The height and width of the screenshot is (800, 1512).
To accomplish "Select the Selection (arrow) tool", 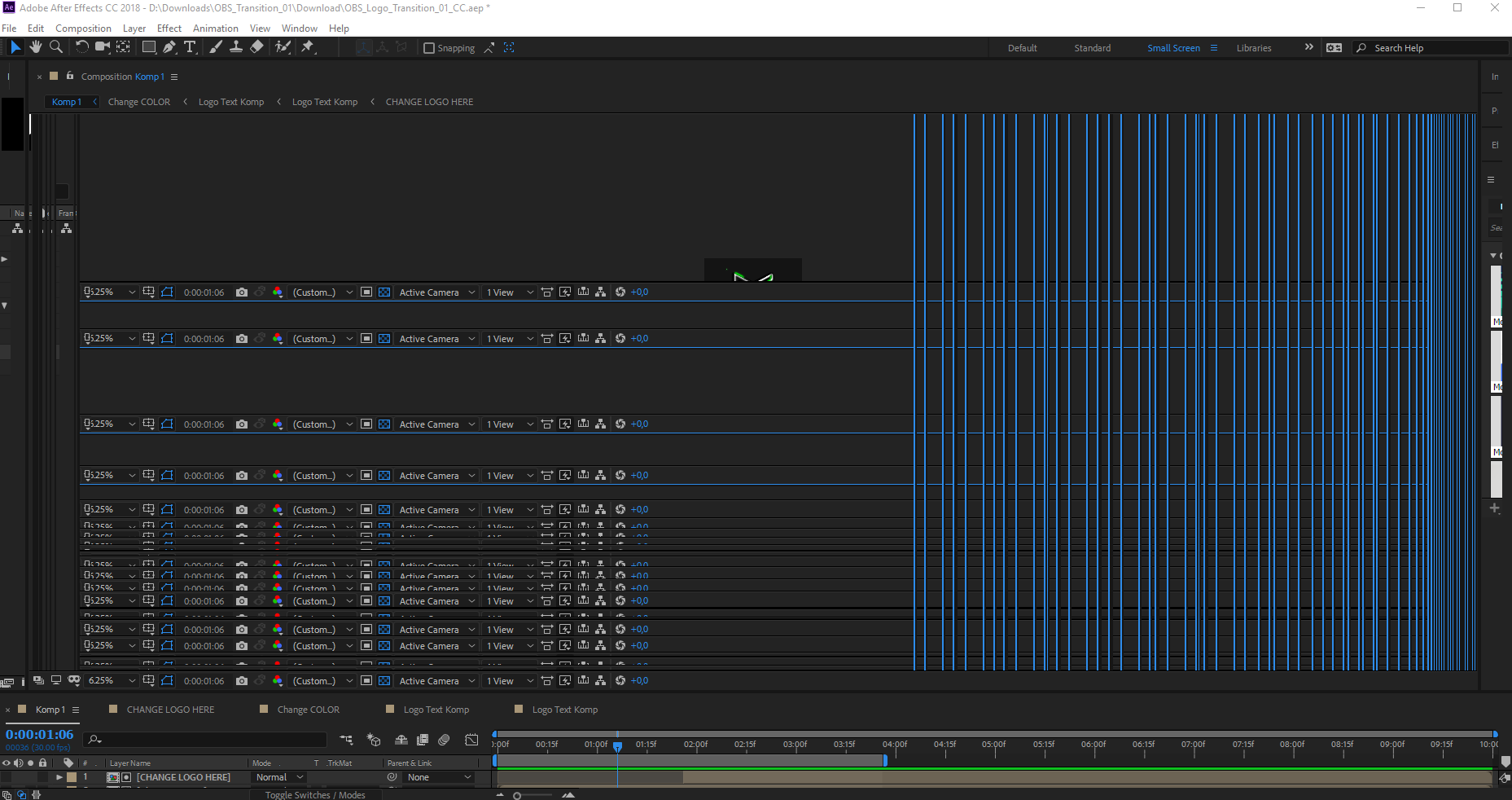I will pyautogui.click(x=15, y=47).
